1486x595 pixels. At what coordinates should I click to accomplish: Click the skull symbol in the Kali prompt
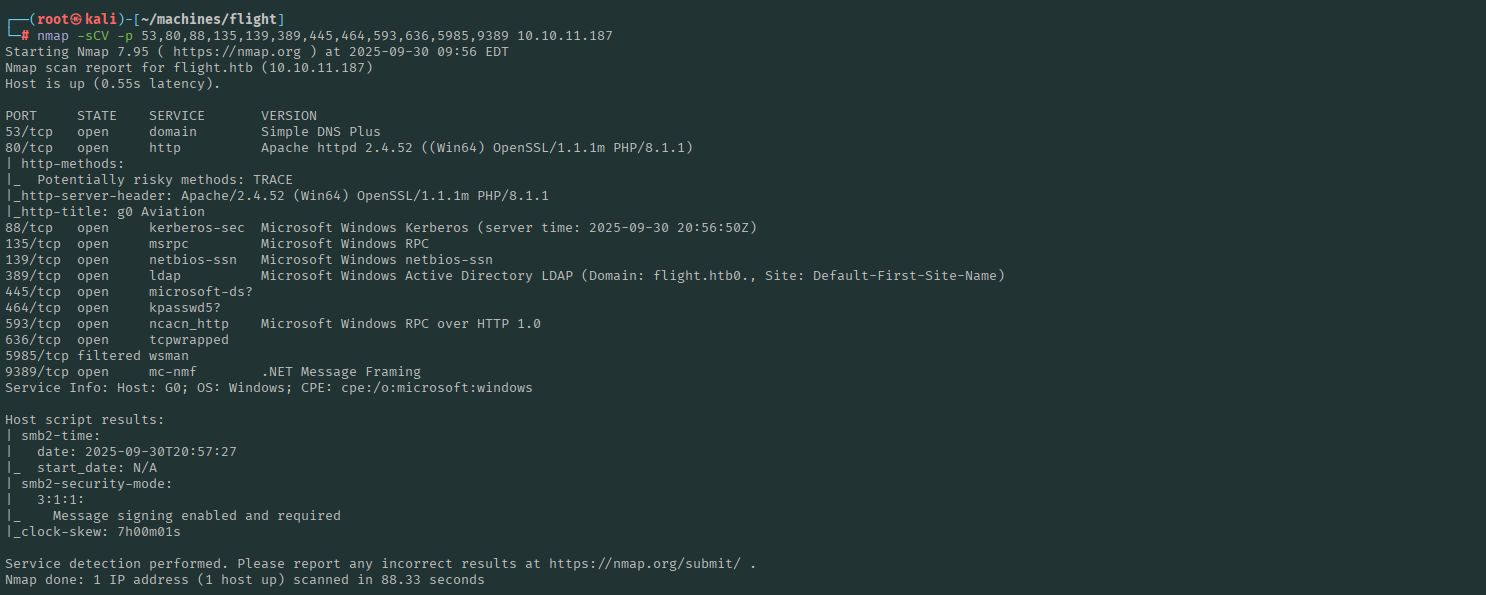click(74, 19)
